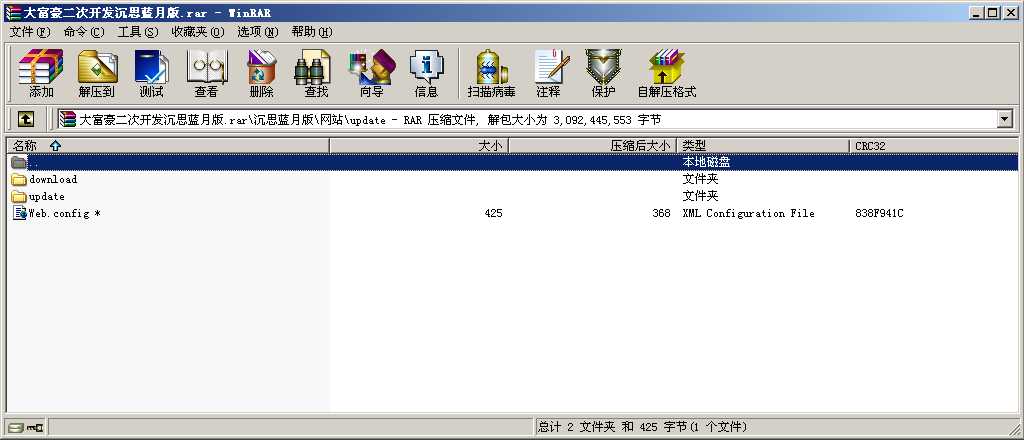
Task: Sort by 名称 column header
Action: 168,146
